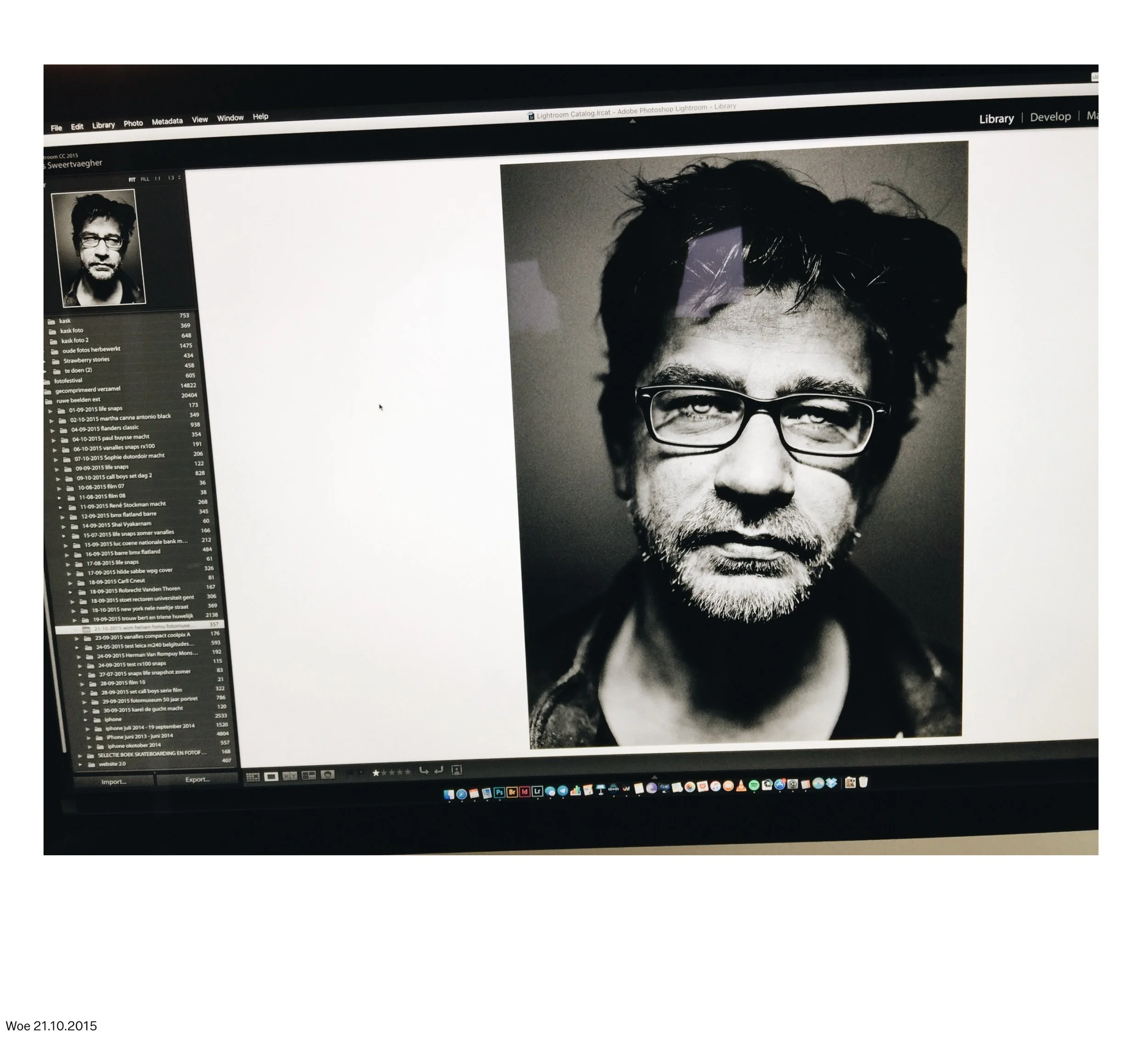
Task: Click the Import button
Action: (113, 782)
